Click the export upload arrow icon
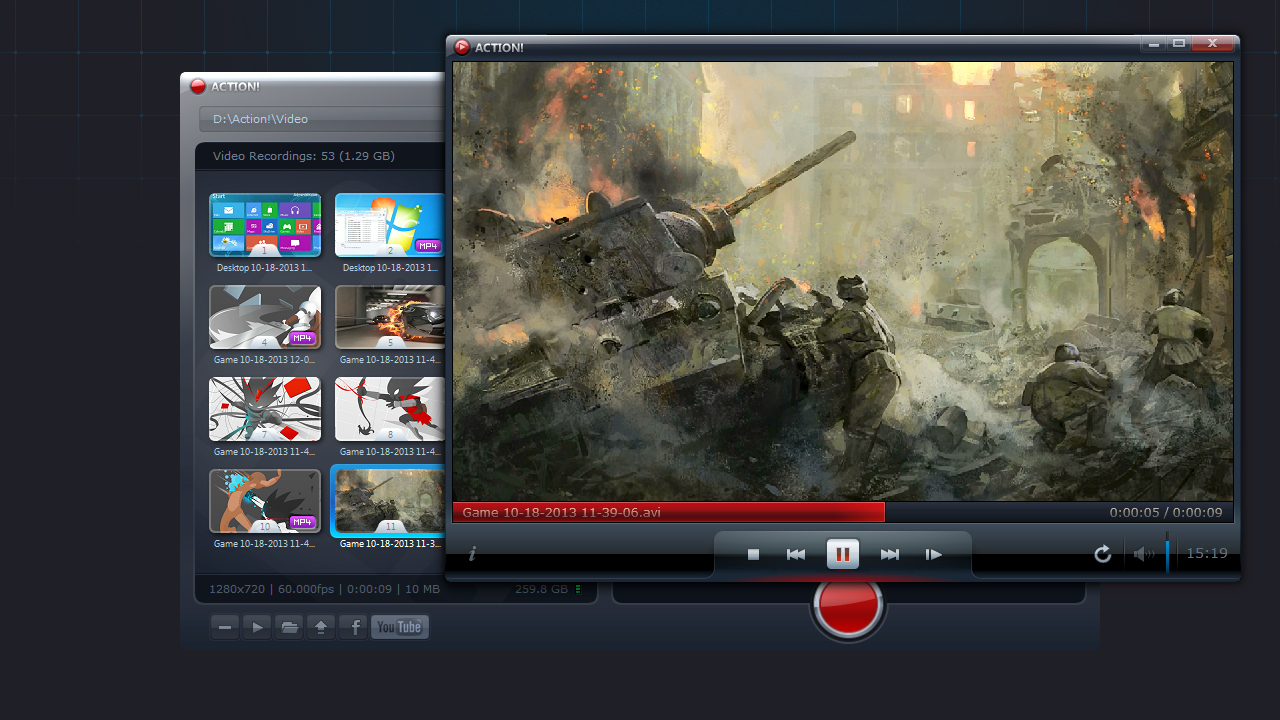This screenshot has height=720, width=1280. 321,627
